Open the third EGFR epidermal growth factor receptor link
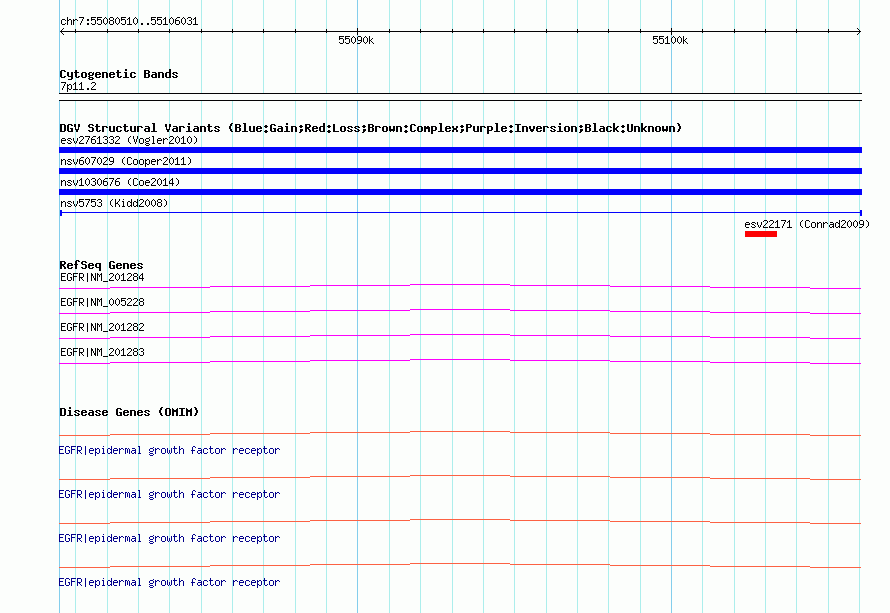Screen dimensions: 890x613 169,539
